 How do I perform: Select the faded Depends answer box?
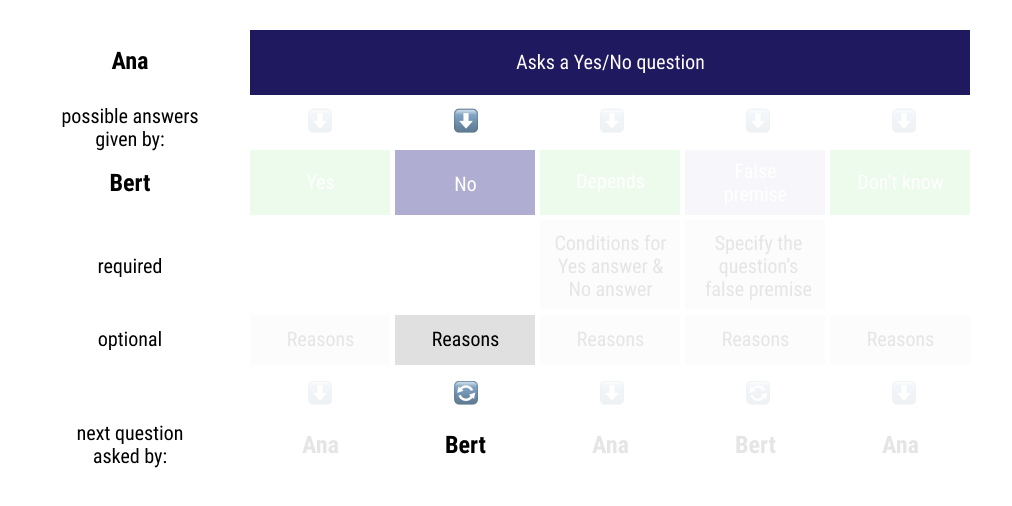pyautogui.click(x=610, y=183)
